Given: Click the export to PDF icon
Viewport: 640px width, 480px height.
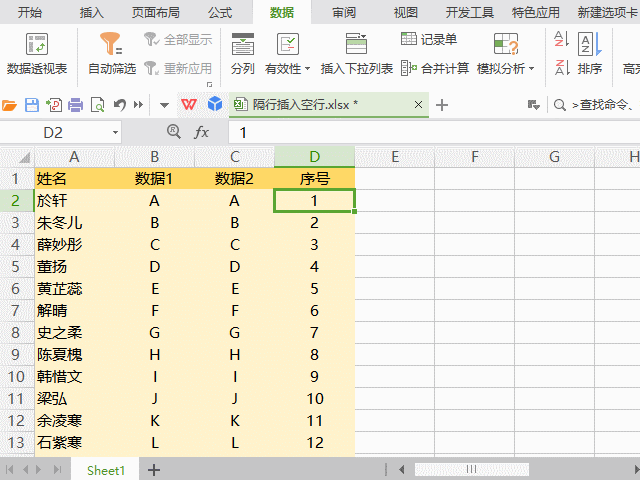Looking at the screenshot, I should (54, 105).
